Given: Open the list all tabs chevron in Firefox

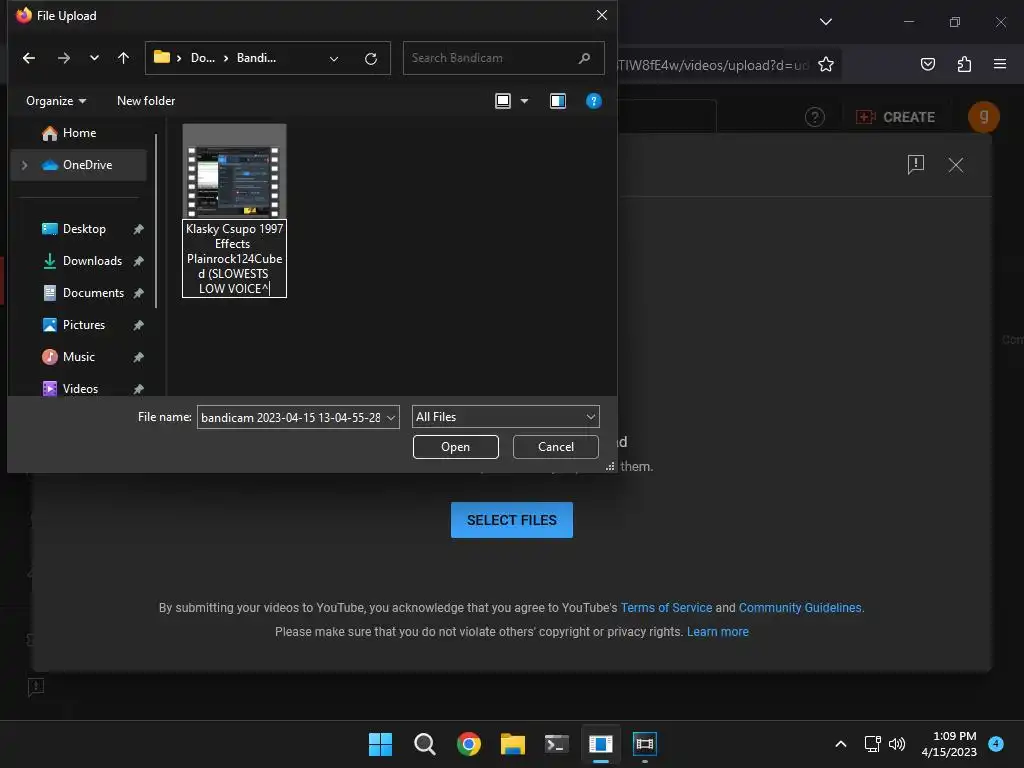Looking at the screenshot, I should click(x=825, y=22).
